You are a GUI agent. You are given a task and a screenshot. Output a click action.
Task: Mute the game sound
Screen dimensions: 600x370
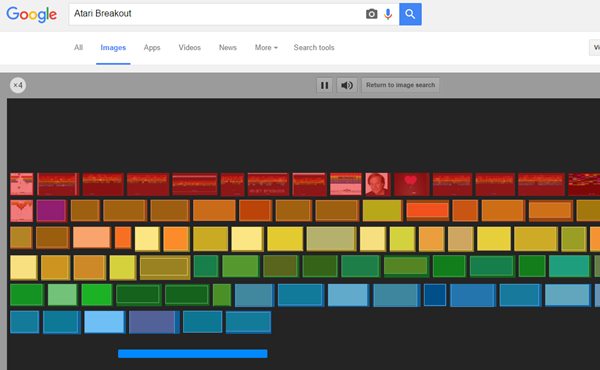click(347, 85)
